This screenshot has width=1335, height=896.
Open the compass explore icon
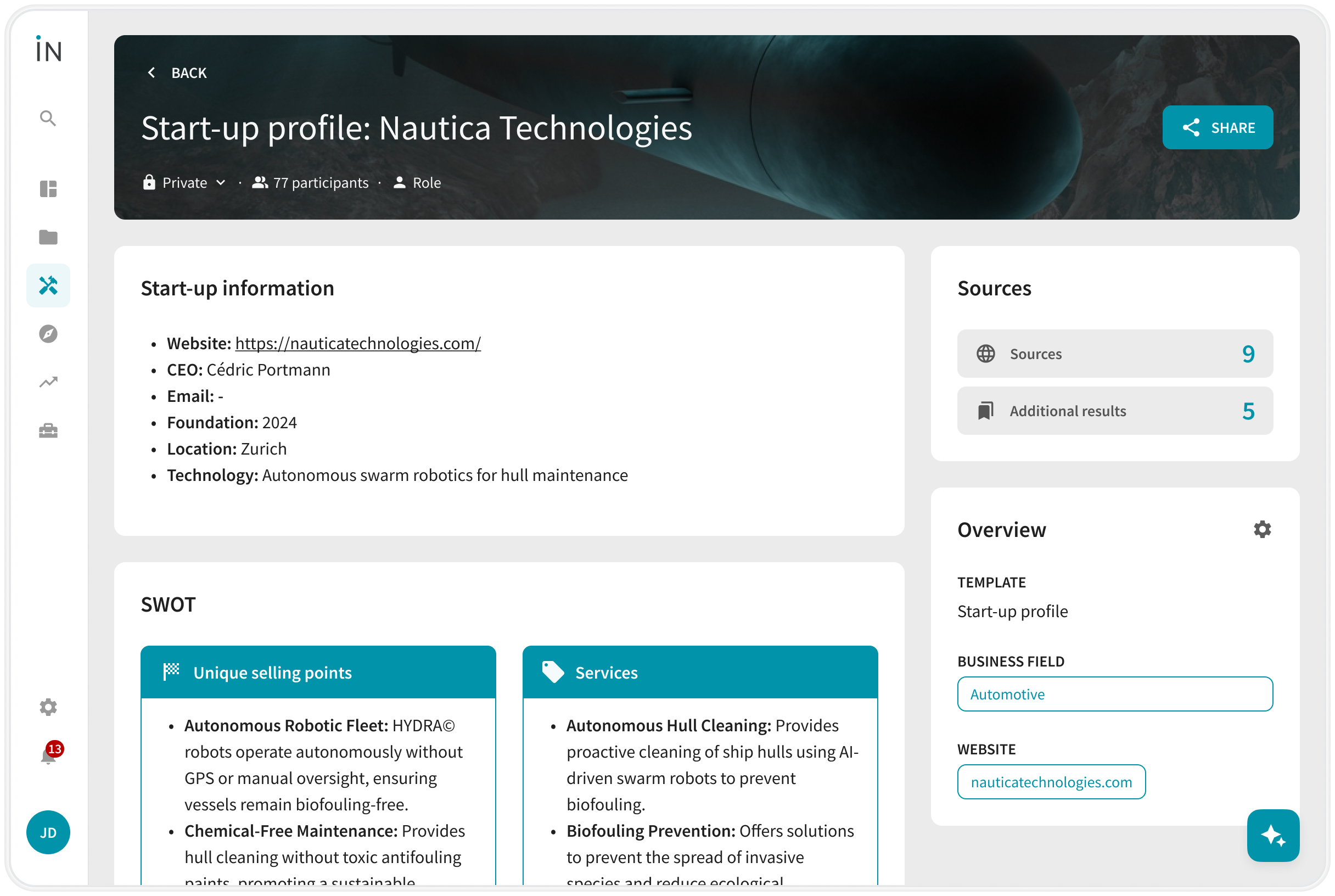pos(48,334)
